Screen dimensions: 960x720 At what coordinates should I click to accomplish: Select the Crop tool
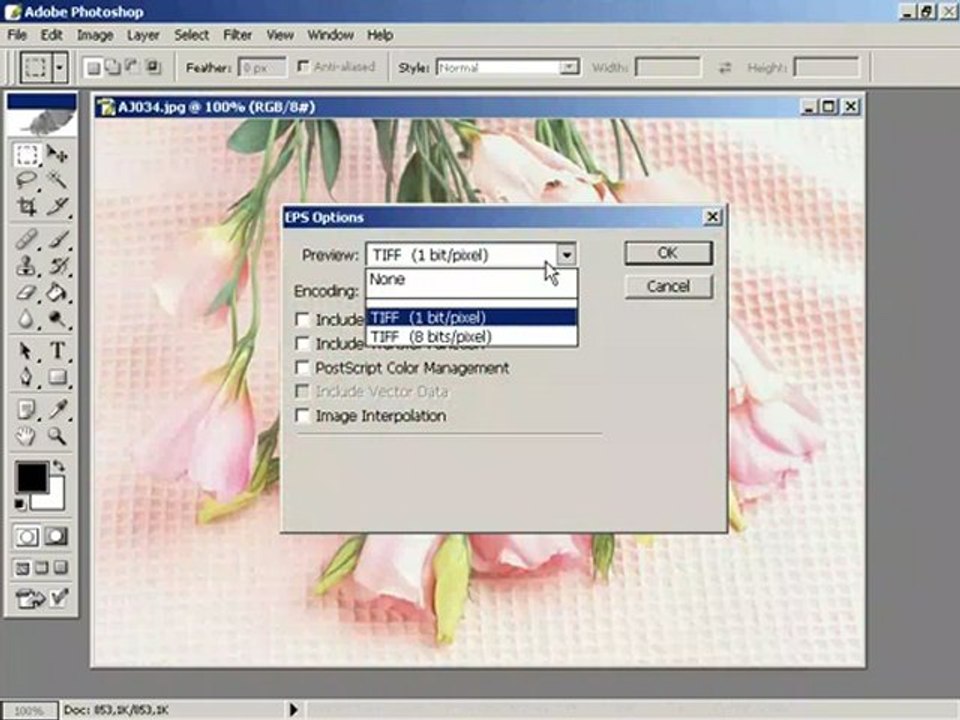[26, 206]
